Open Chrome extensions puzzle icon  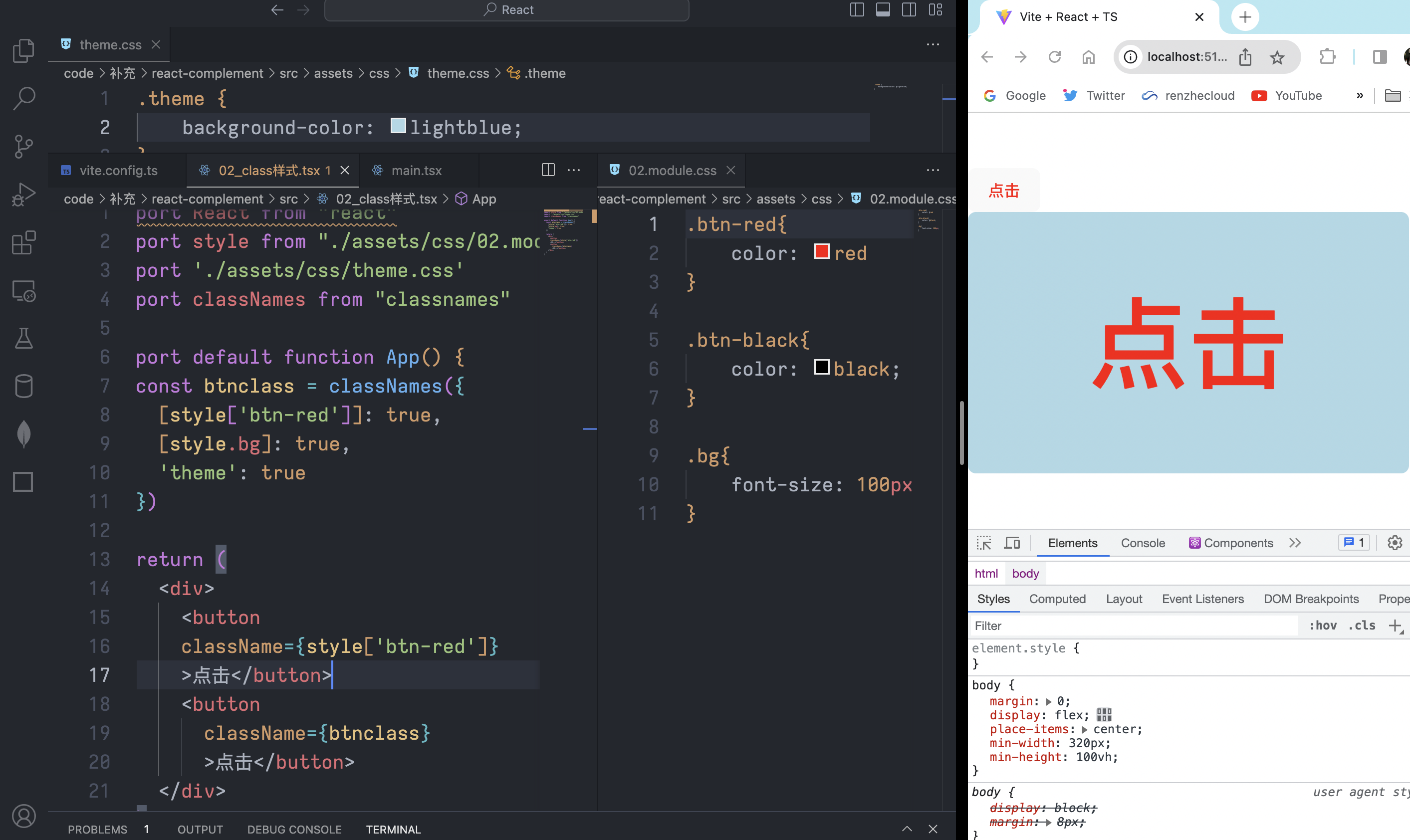[x=1327, y=56]
